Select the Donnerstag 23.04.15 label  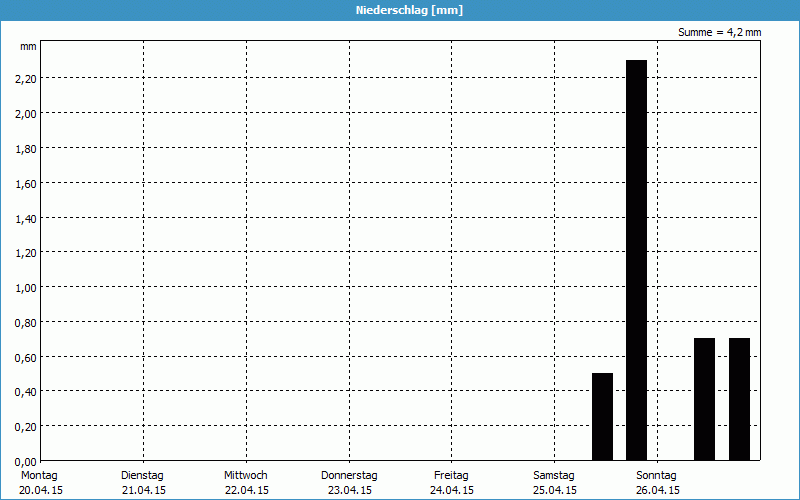point(349,482)
